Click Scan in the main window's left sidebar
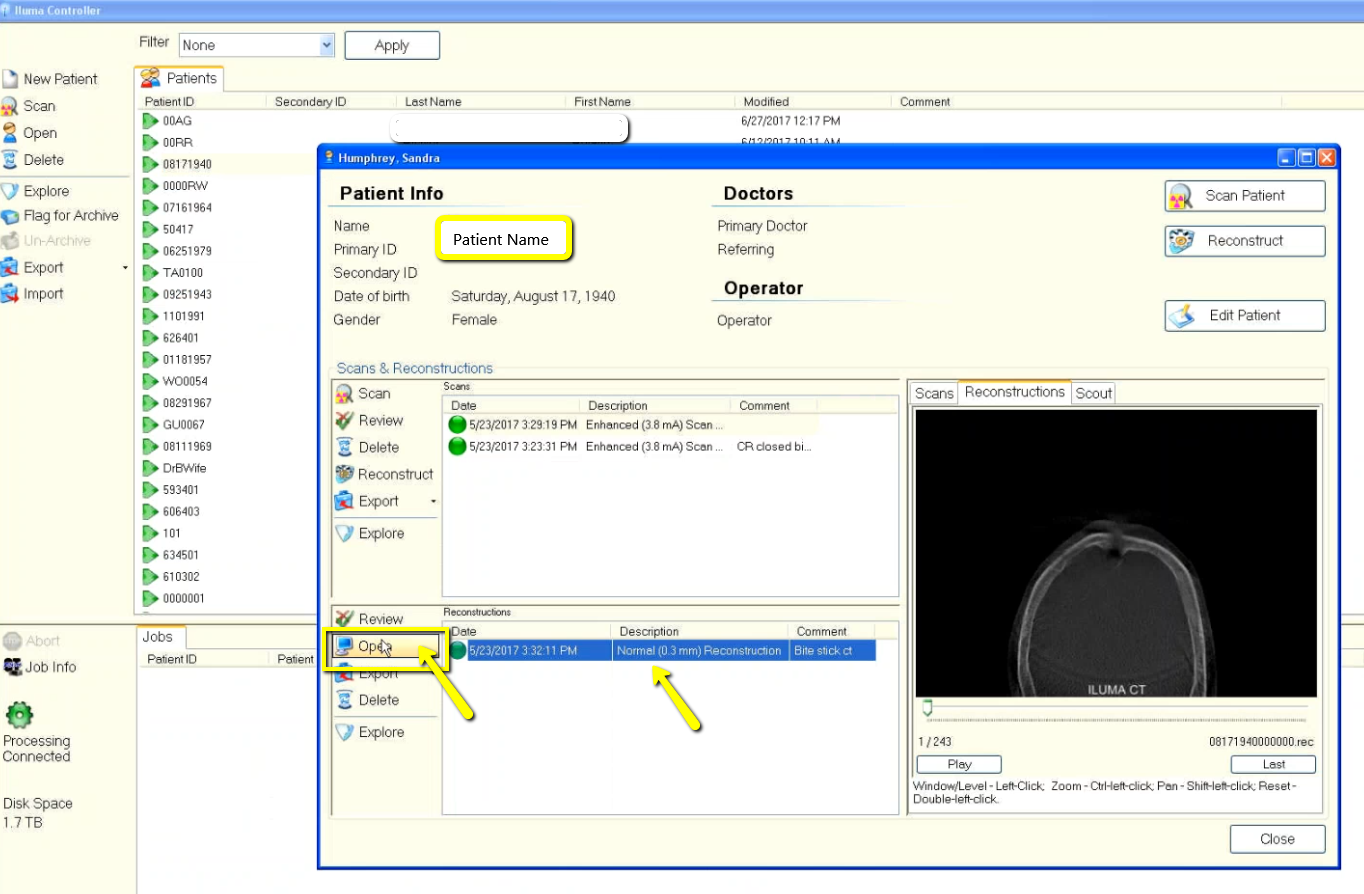This screenshot has height=894, width=1364. click(29, 106)
